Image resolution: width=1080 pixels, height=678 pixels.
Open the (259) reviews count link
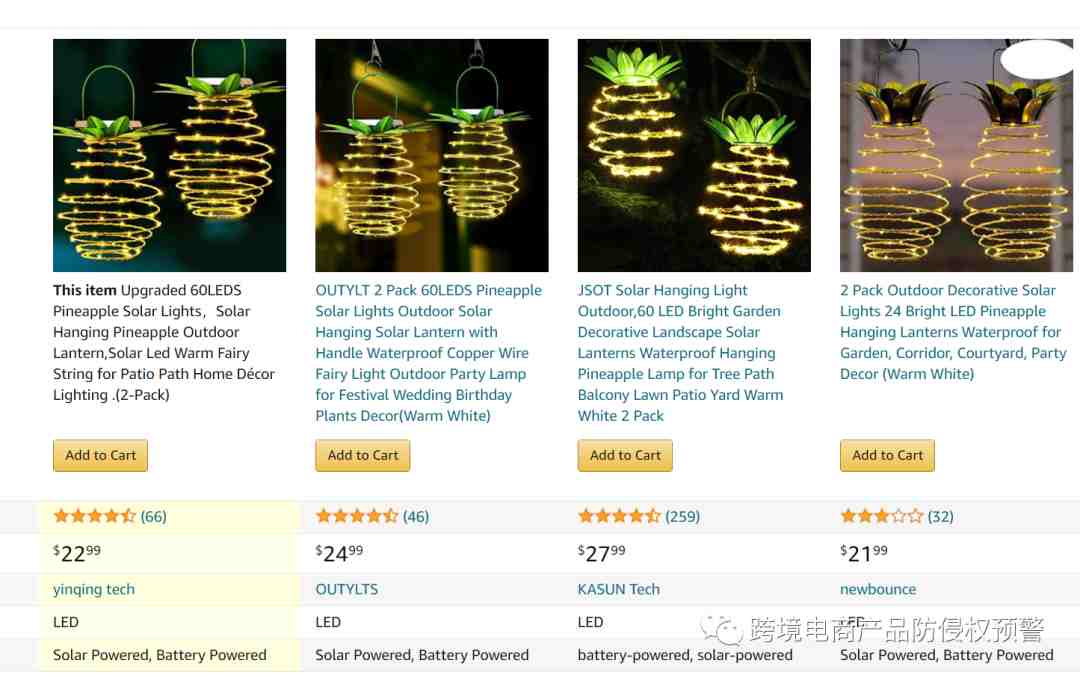pos(683,516)
